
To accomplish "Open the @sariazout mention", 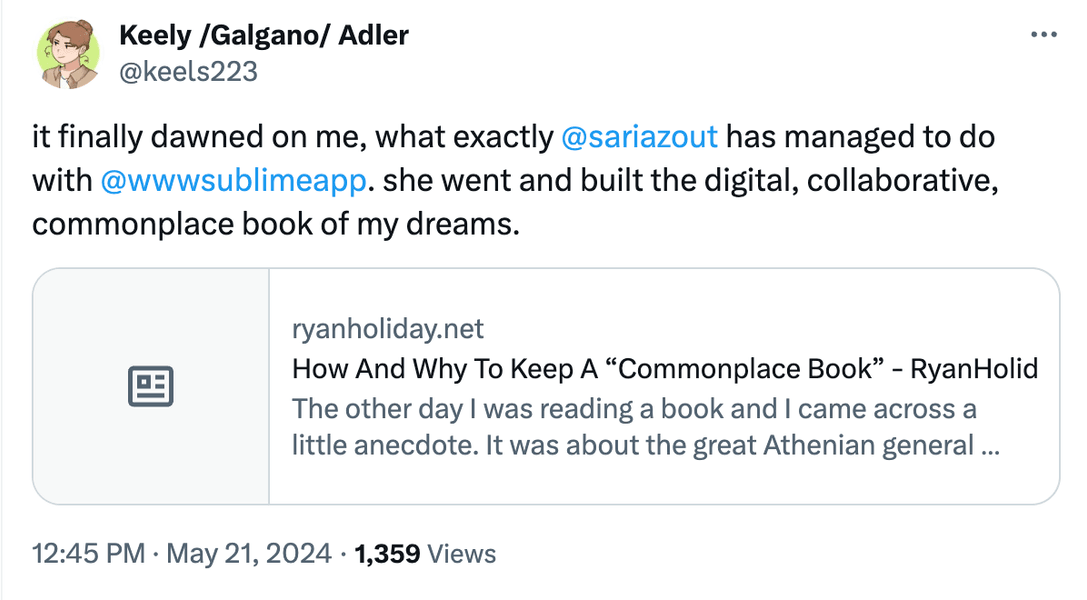I will [x=639, y=136].
